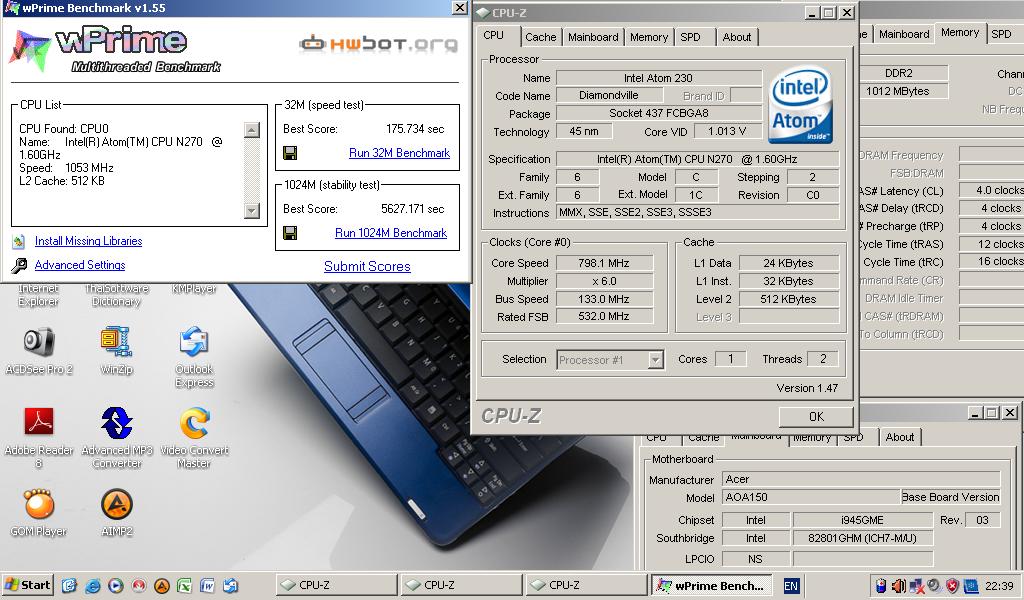Launch Excel from the quick launch bar
The image size is (1024, 600).
click(184, 586)
